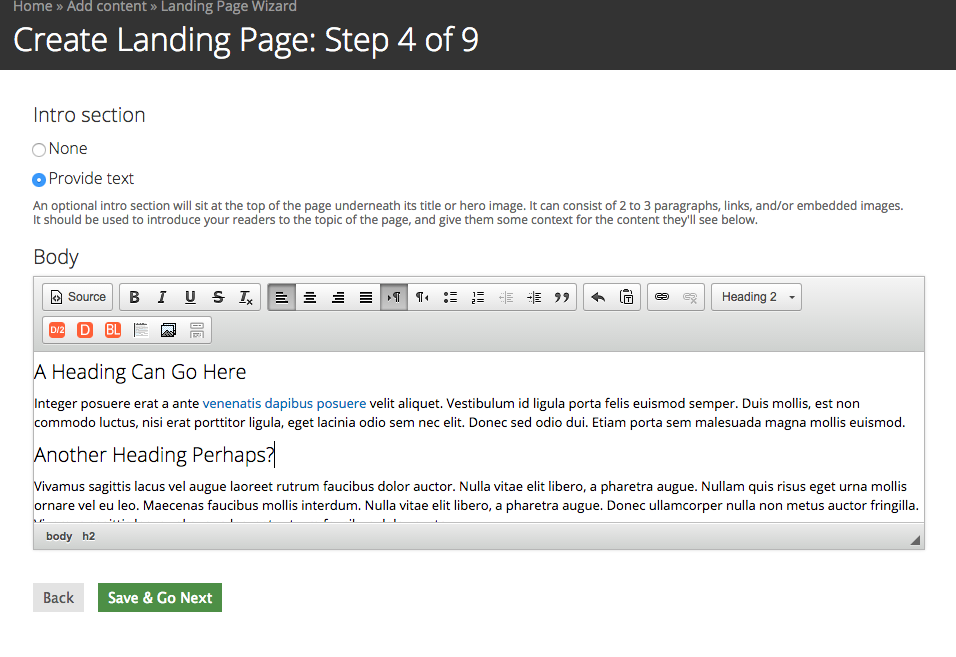Toggle bold formatting
The width and height of the screenshot is (956, 657).
[134, 297]
